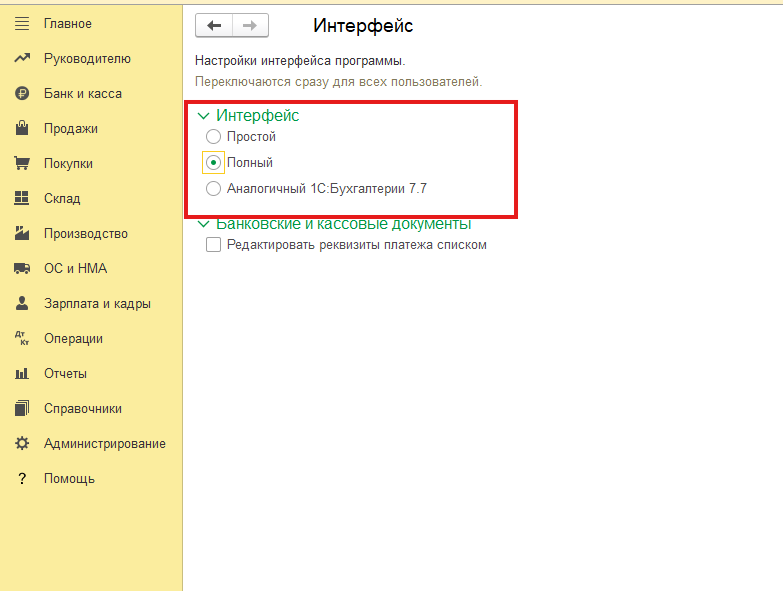Click the shopping cart icon for Покупки
Viewport: 783px width, 591px height.
tap(21, 163)
